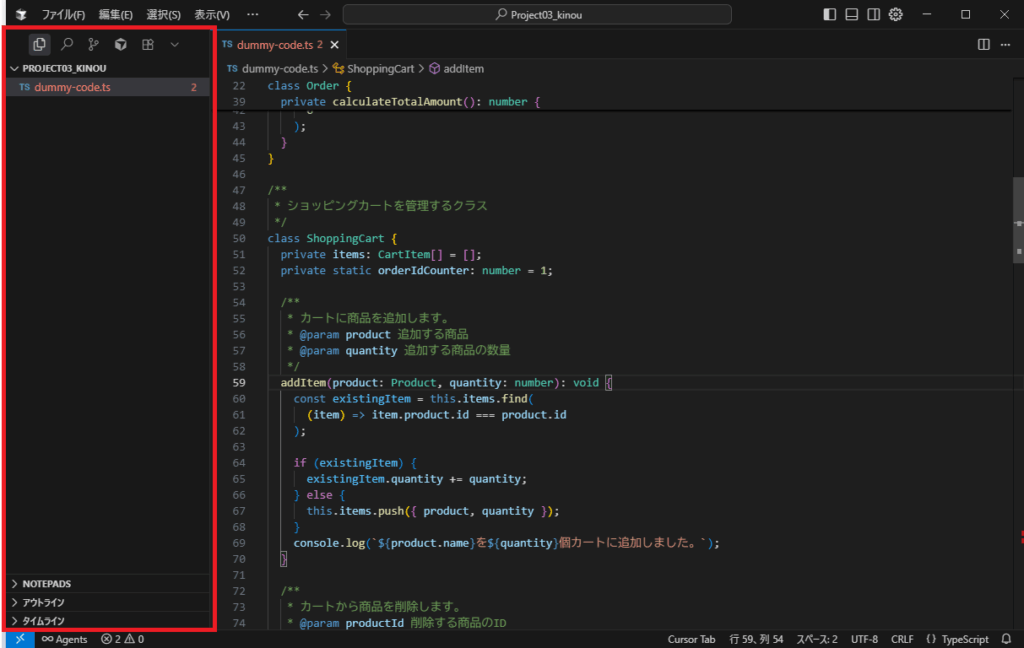Click the console.log statement on line 69

pos(506,543)
